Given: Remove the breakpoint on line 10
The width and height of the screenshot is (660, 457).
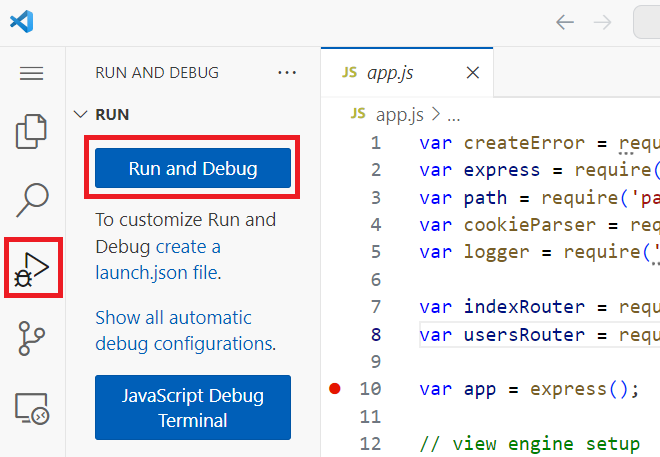Looking at the screenshot, I should [x=335, y=389].
